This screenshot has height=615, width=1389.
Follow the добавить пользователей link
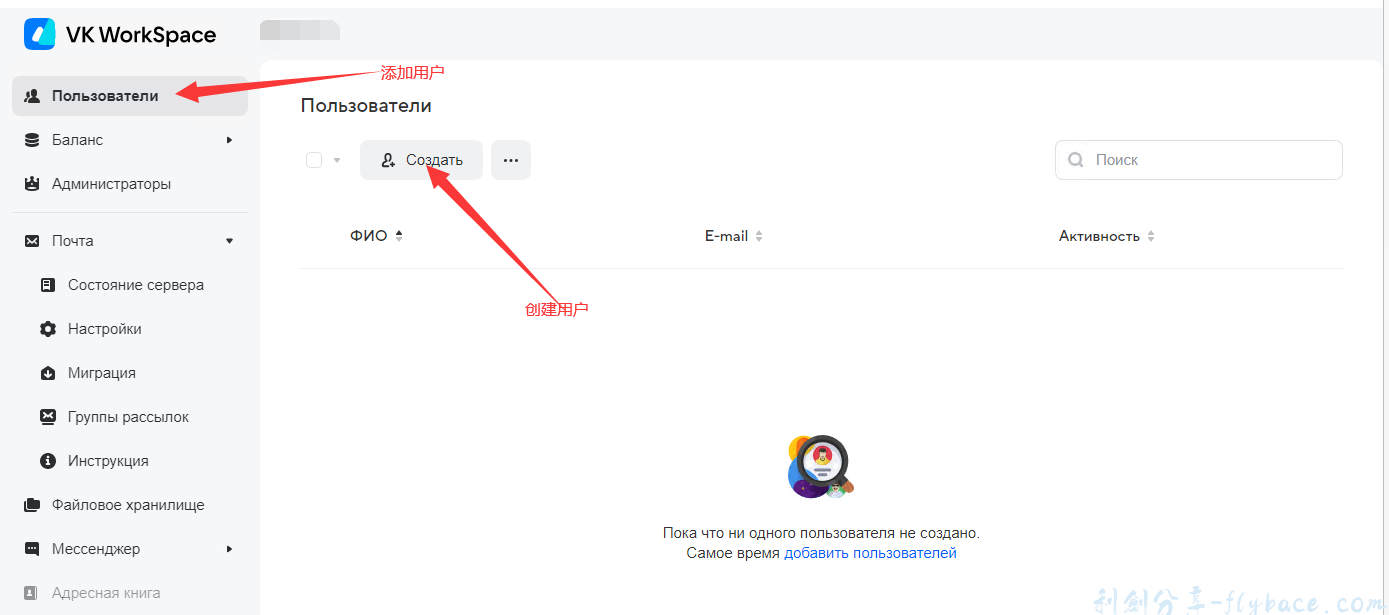pos(870,553)
